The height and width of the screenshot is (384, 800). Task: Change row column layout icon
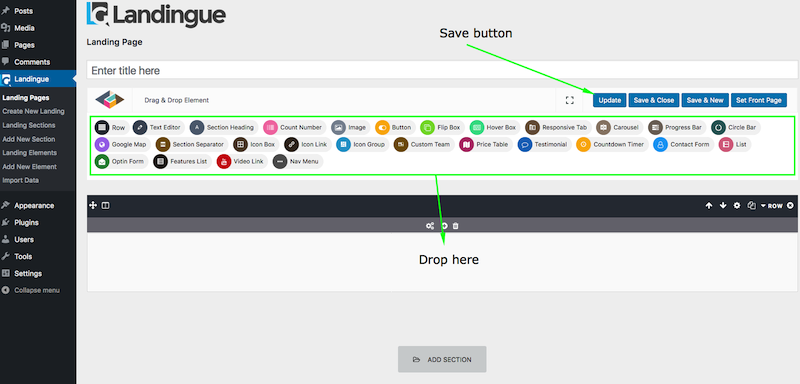point(106,206)
